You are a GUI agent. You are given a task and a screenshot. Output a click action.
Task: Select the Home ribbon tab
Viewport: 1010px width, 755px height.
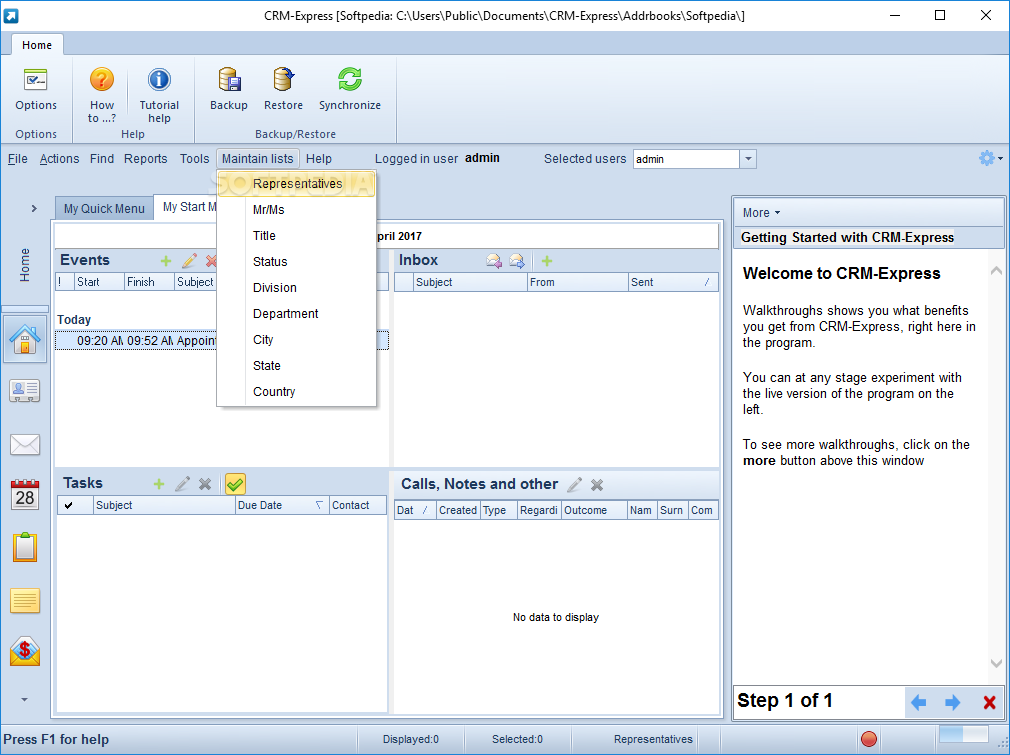[x=37, y=45]
